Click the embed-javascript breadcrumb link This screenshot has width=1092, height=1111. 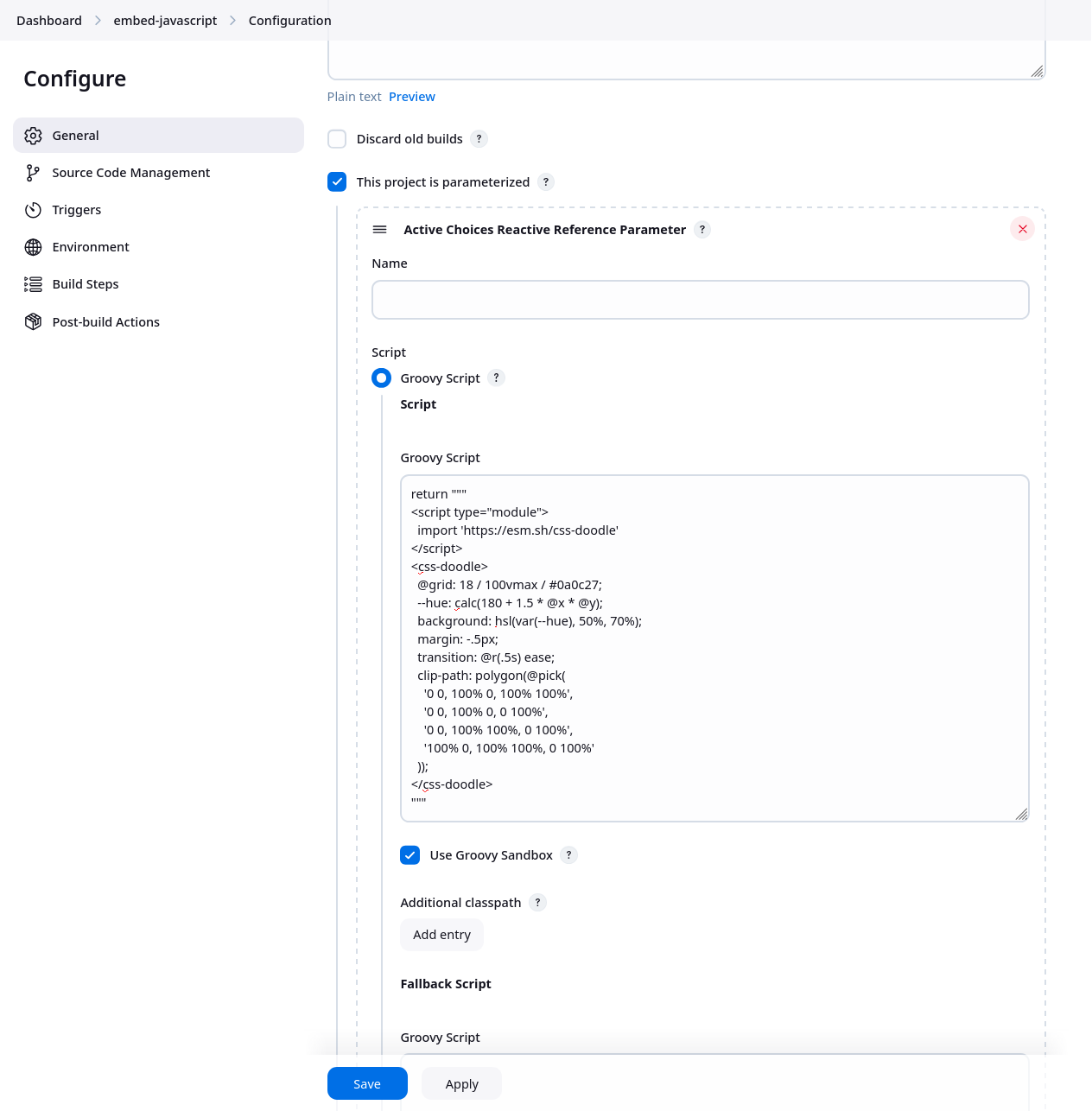[165, 21]
